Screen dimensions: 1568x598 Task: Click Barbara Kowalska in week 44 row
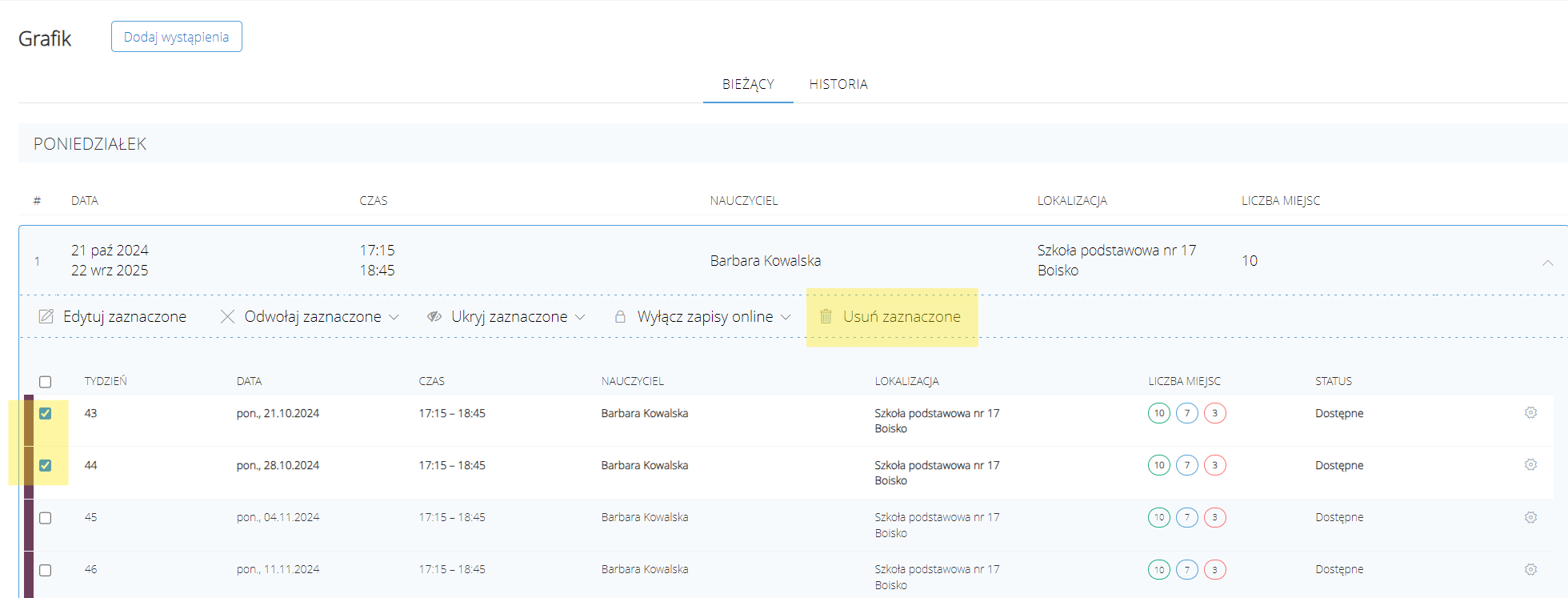click(645, 465)
